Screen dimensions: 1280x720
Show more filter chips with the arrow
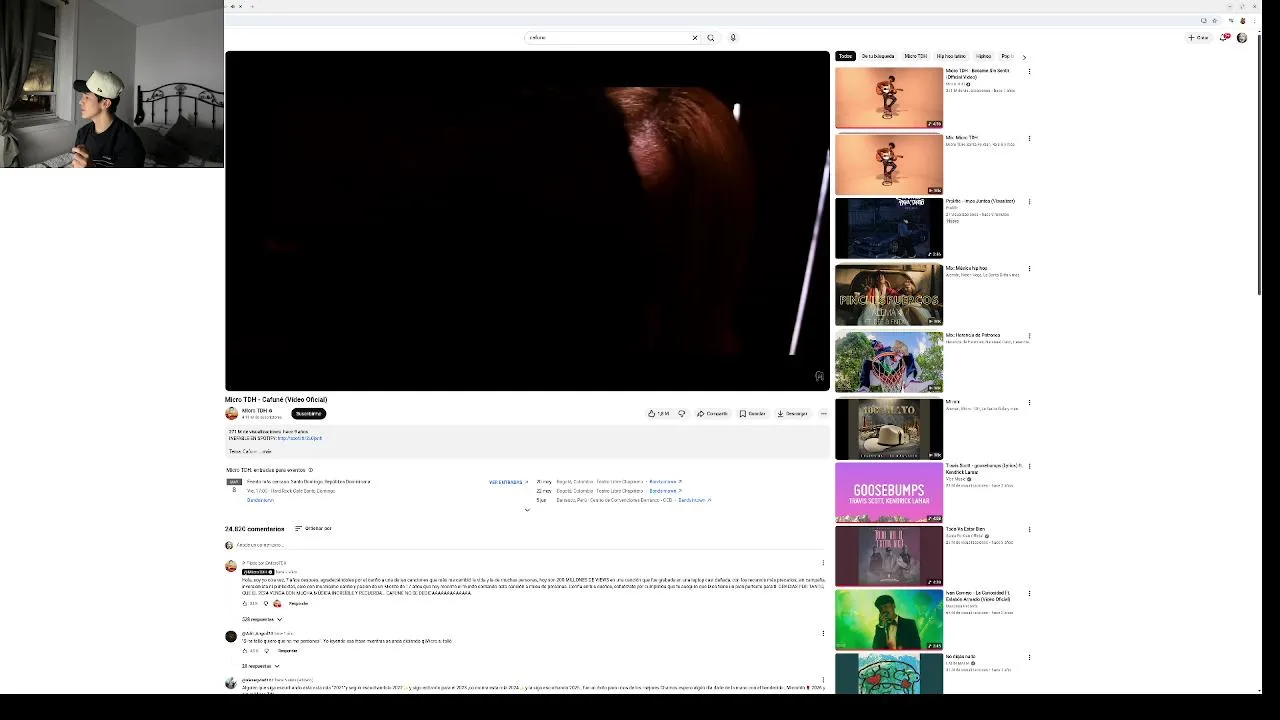(x=1024, y=57)
